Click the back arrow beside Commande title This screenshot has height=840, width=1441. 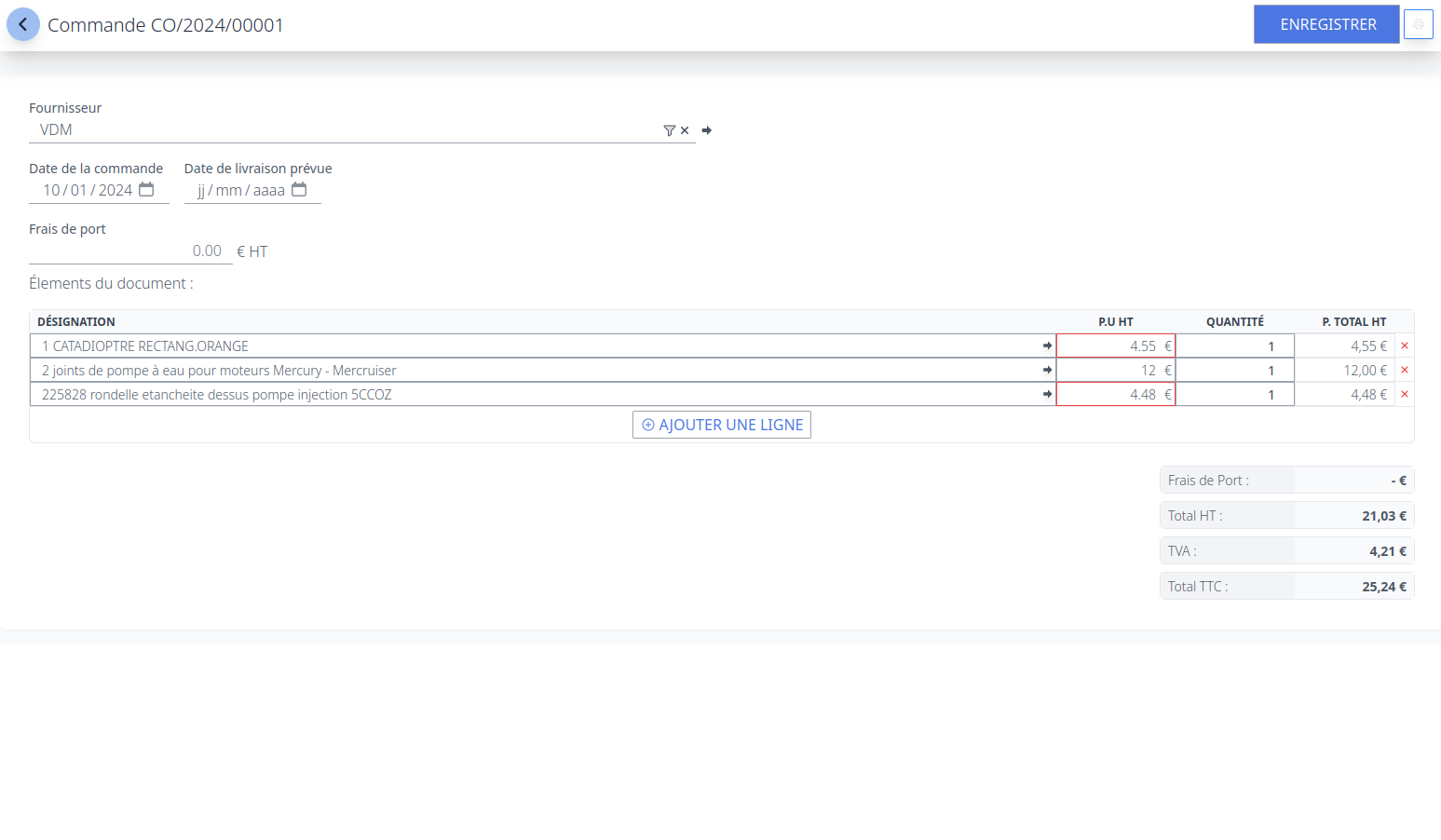tap(23, 25)
